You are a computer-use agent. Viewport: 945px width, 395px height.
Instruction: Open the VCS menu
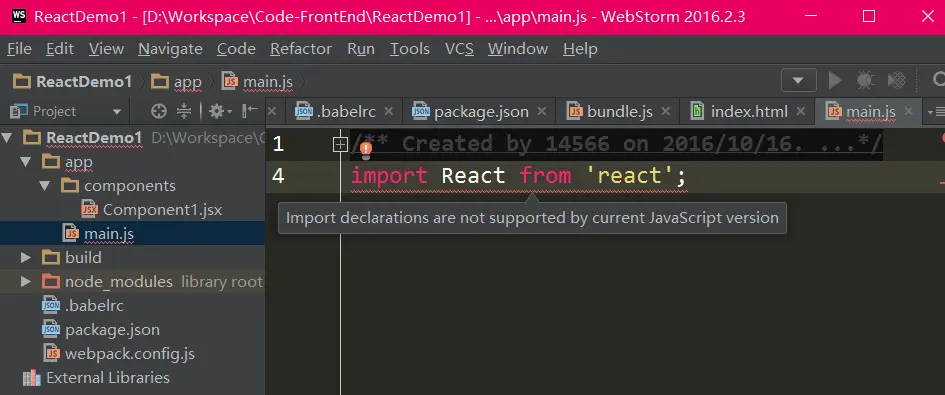point(459,49)
